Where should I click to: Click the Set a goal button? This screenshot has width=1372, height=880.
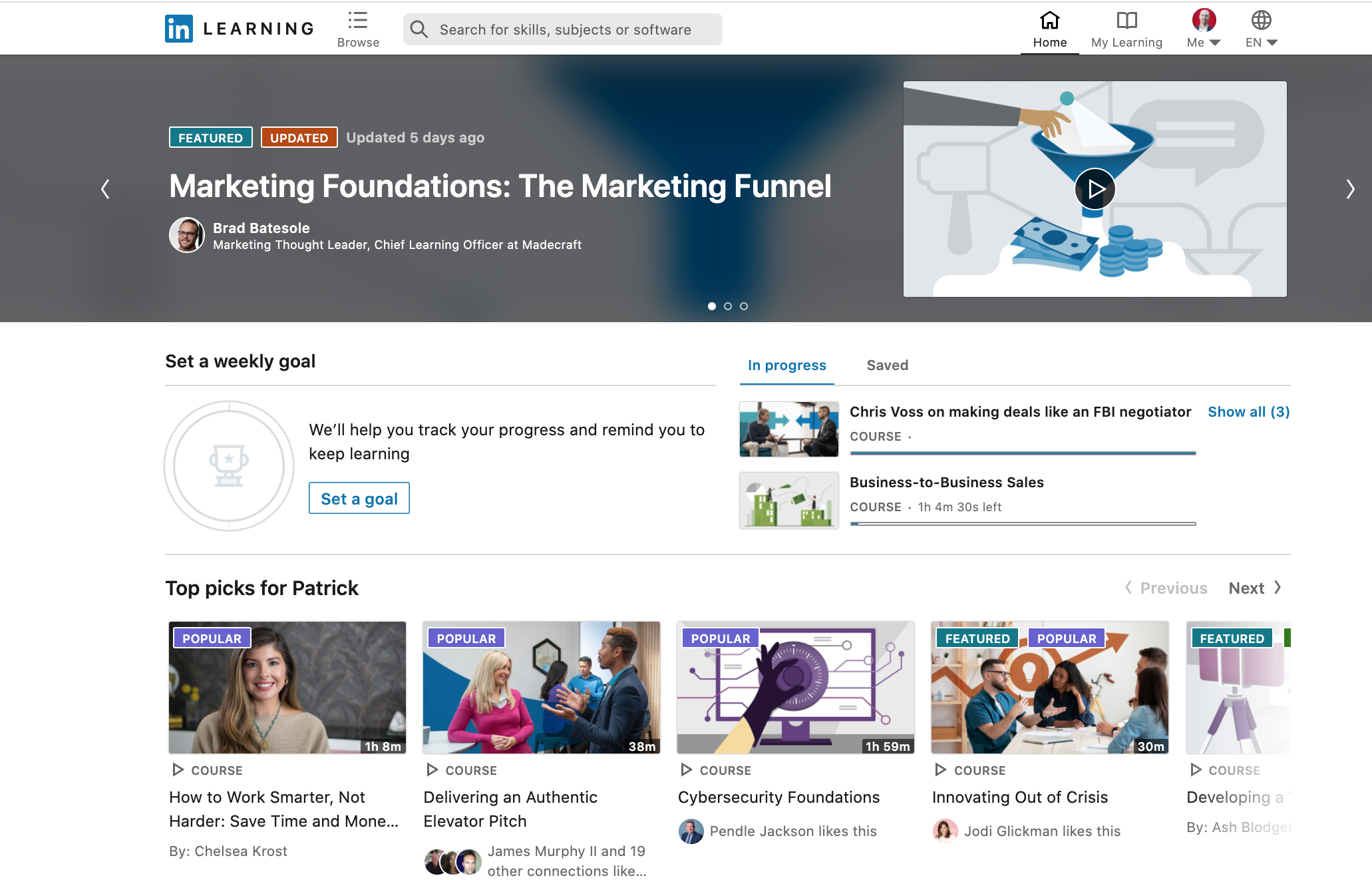click(359, 499)
